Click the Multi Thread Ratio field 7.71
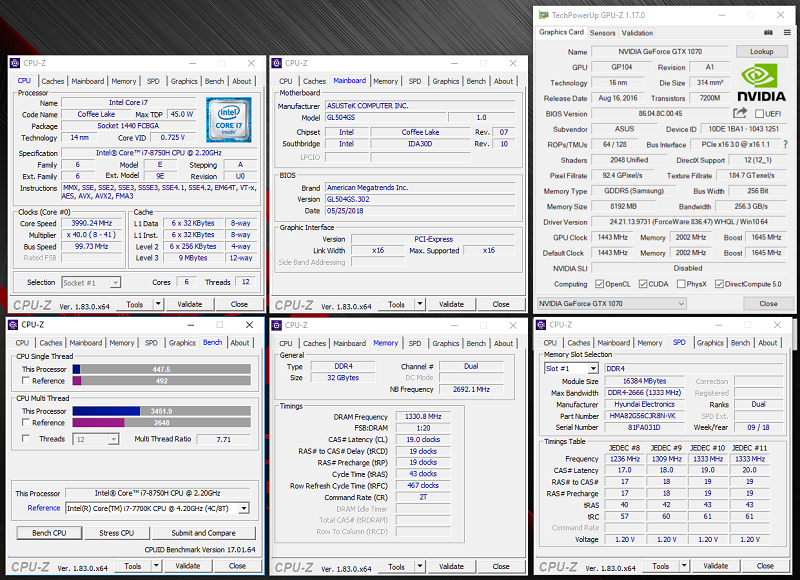The width and height of the screenshot is (800, 580). click(x=223, y=439)
